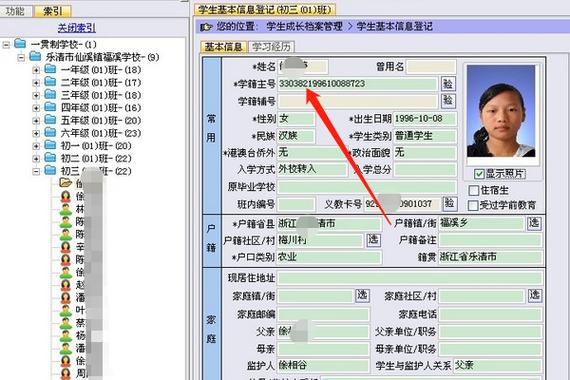
Task: Expand the 二年级 (01)班 node
Action: tap(36, 83)
